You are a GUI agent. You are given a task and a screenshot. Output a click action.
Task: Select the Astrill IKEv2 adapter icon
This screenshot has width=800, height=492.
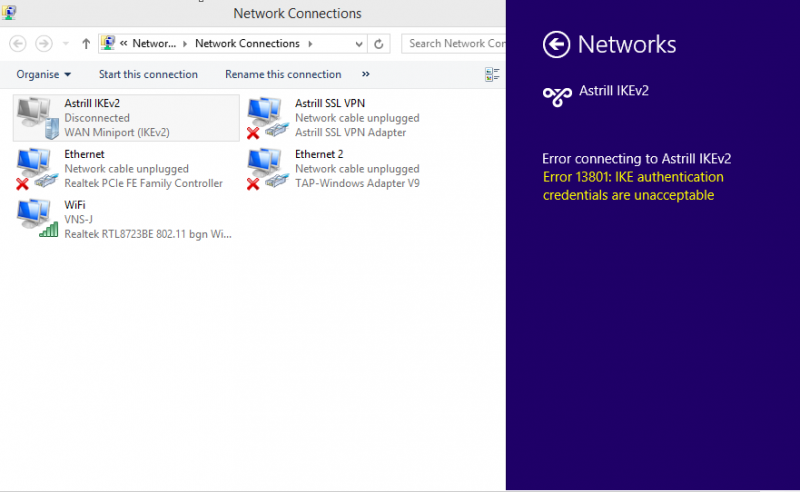tap(38, 118)
